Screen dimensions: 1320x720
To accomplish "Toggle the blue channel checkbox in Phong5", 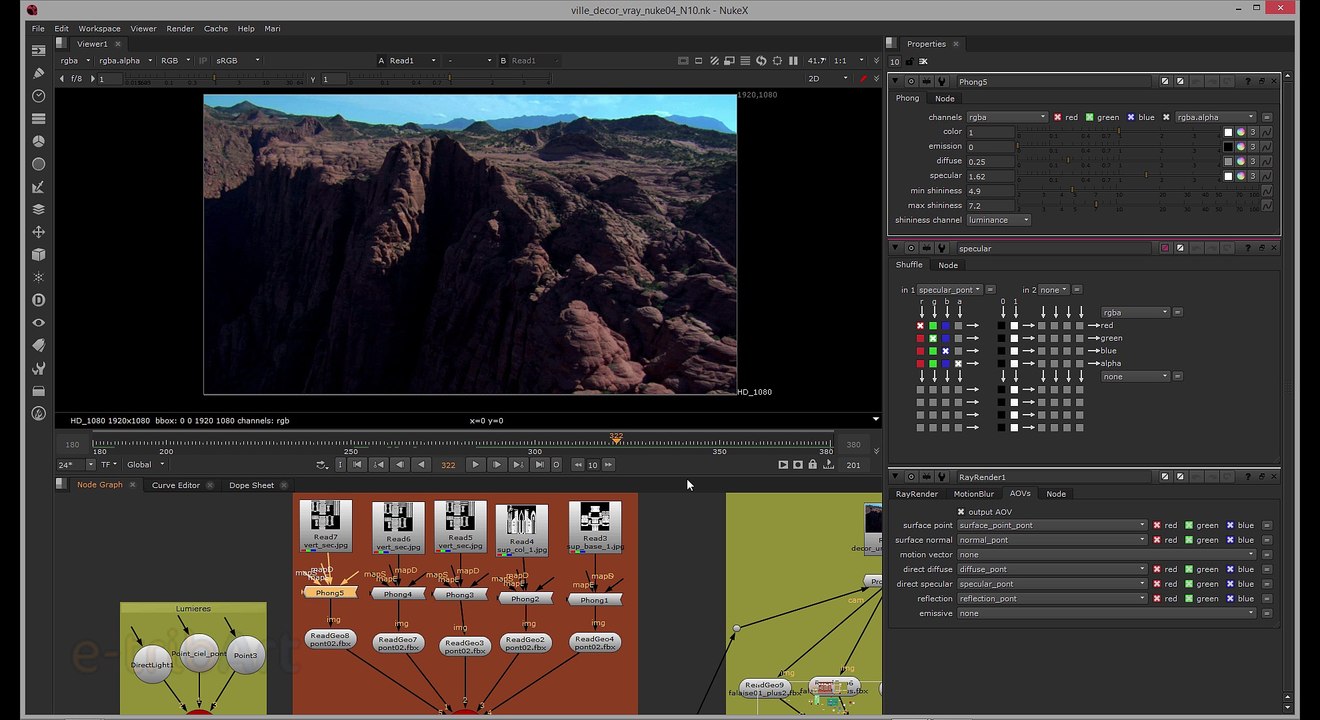I will [x=1131, y=117].
